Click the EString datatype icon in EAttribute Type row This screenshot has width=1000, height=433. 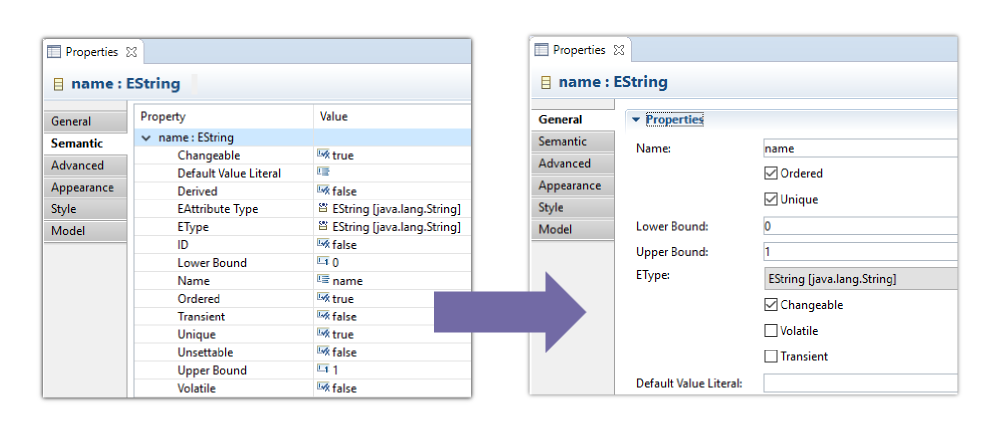pyautogui.click(x=323, y=209)
